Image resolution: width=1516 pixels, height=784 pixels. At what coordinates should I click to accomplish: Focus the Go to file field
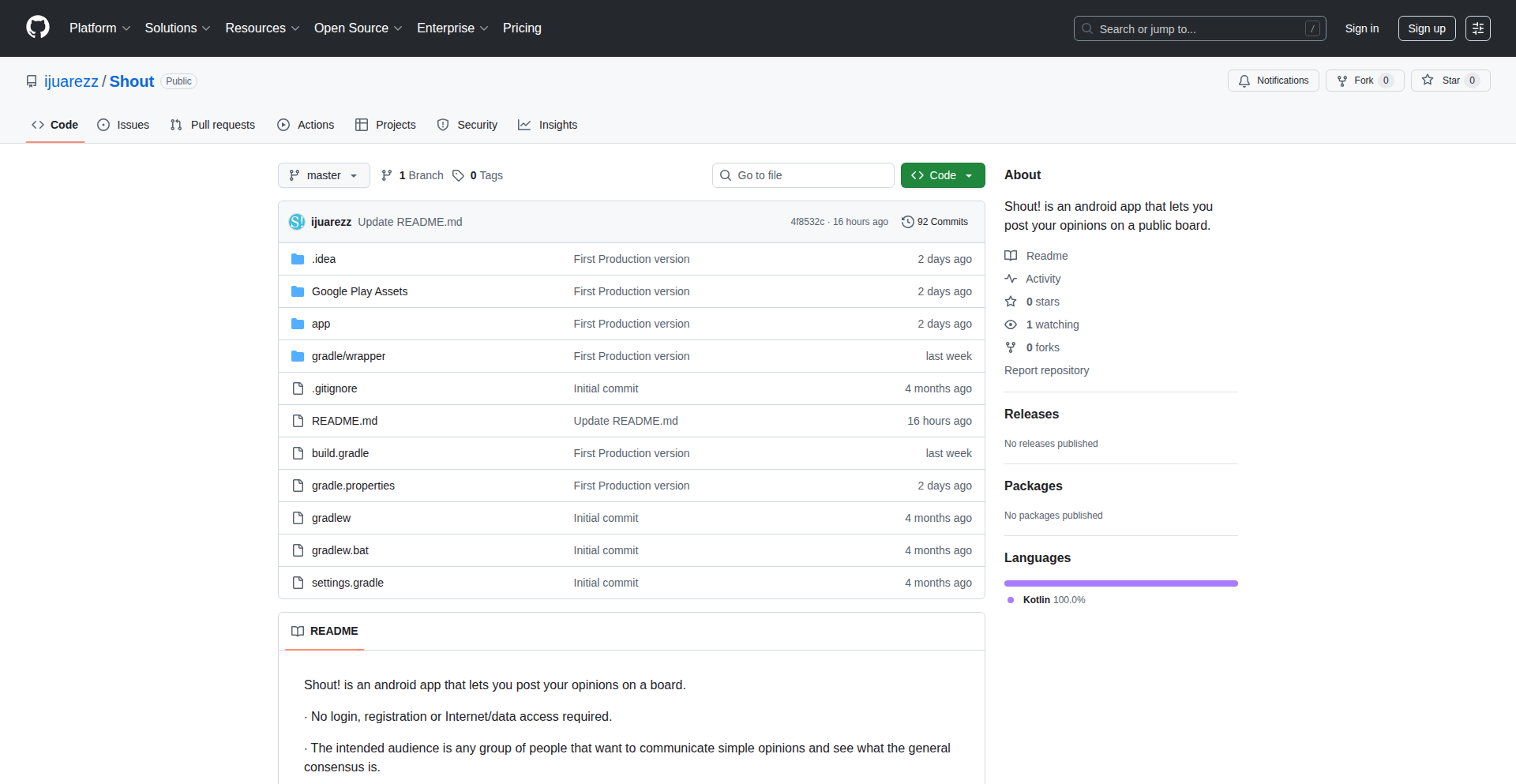point(803,175)
